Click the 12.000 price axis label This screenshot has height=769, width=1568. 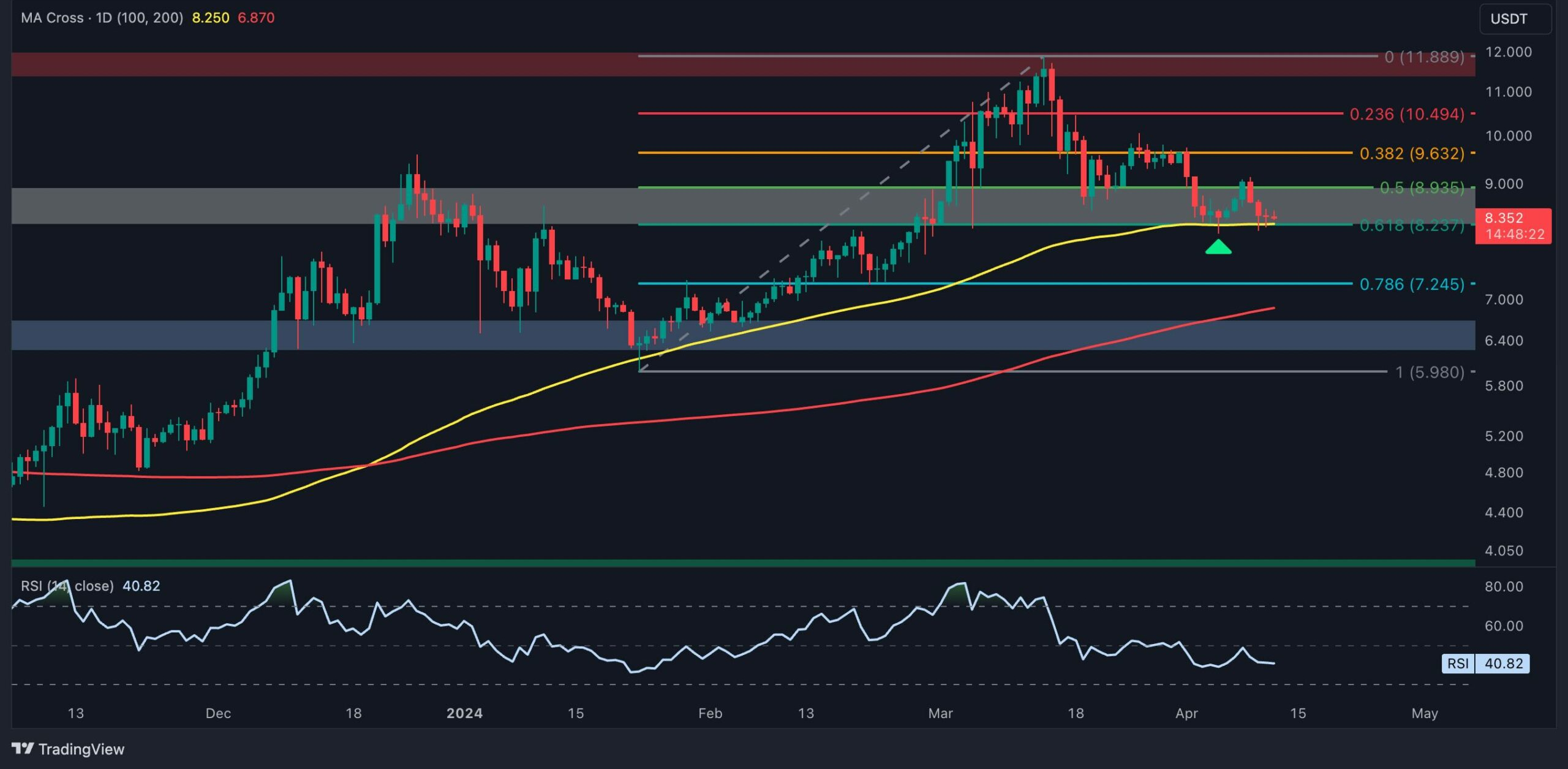coord(1509,52)
